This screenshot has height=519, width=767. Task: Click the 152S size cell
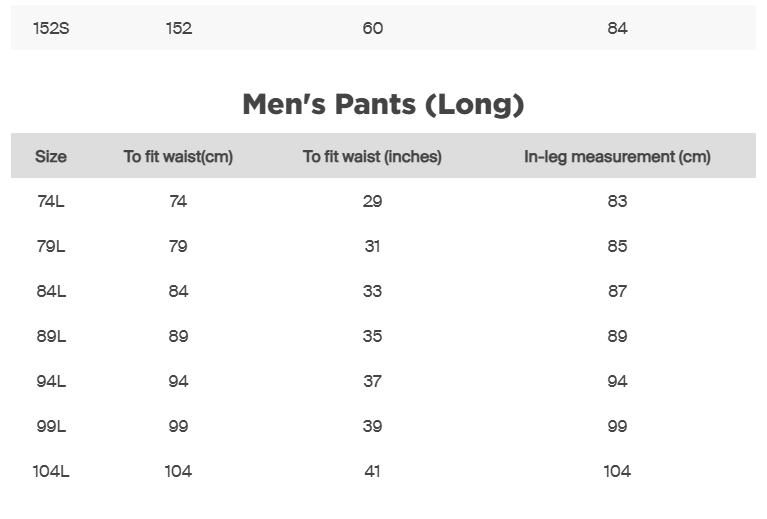click(x=51, y=28)
